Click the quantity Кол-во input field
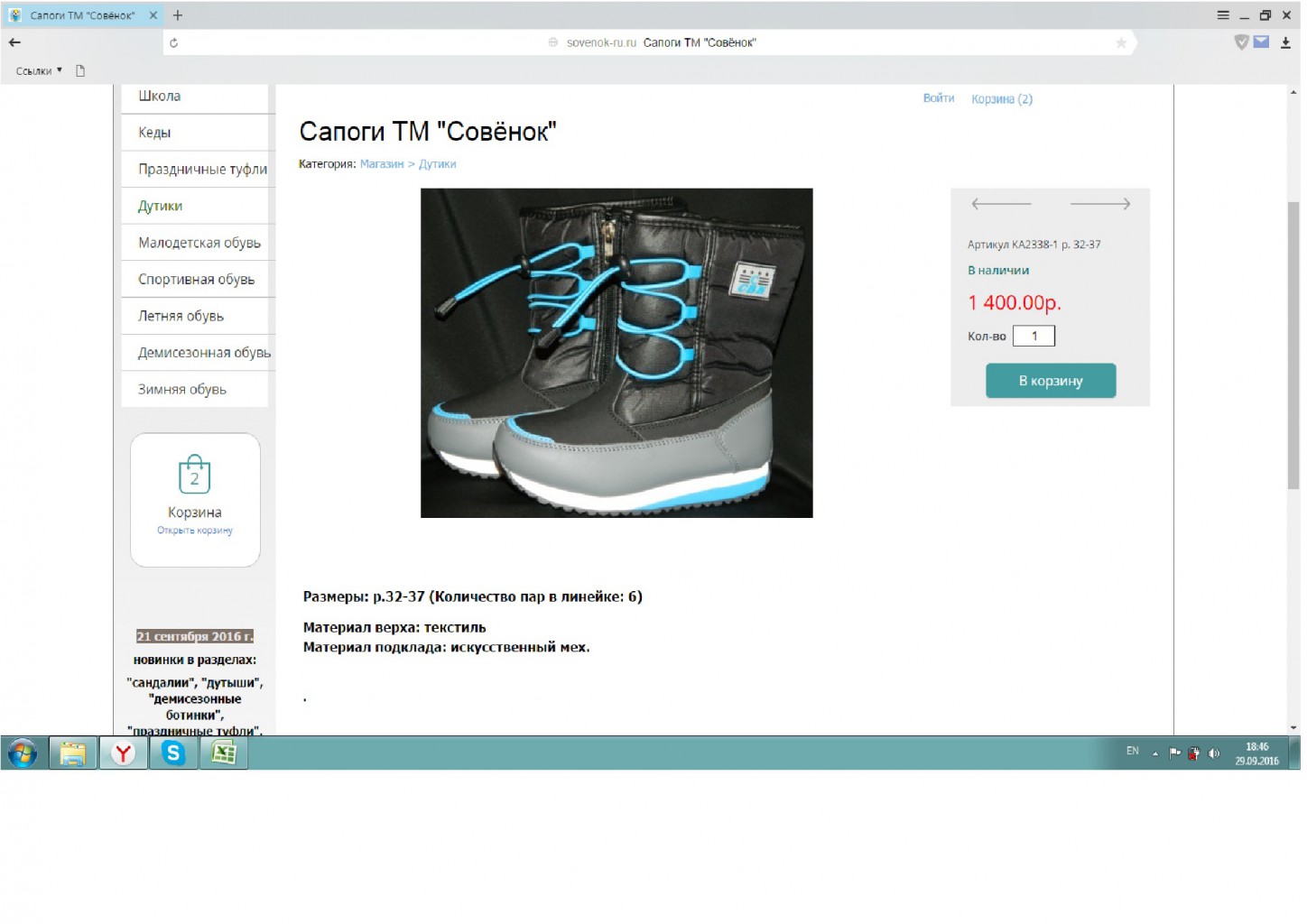This screenshot has width=1307, height=924. (x=1034, y=337)
